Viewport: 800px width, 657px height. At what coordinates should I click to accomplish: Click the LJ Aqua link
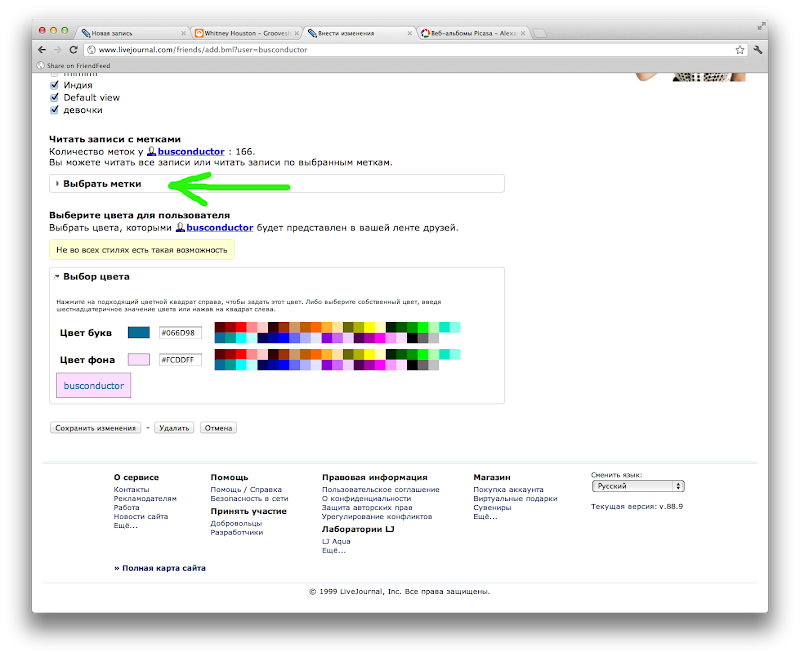pyautogui.click(x=336, y=541)
